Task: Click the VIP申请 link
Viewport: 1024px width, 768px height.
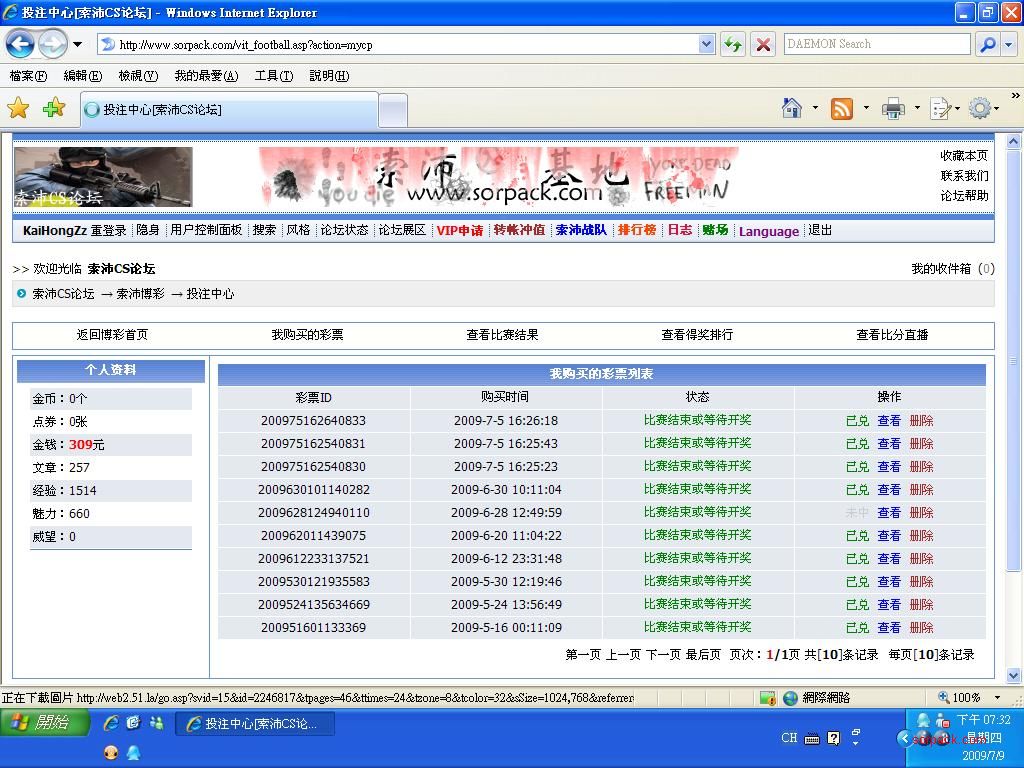Action: pyautogui.click(x=459, y=230)
